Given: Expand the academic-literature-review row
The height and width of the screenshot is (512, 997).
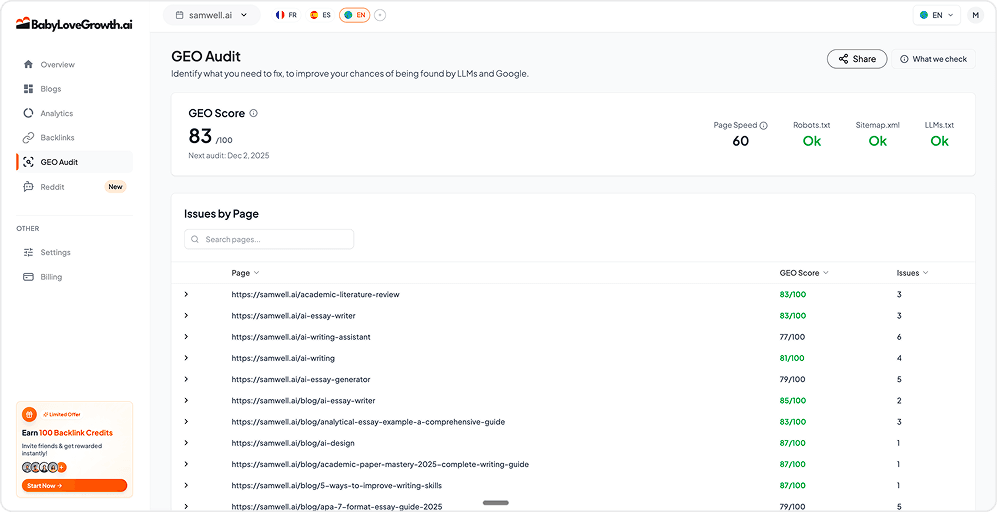Looking at the screenshot, I should click(x=186, y=294).
